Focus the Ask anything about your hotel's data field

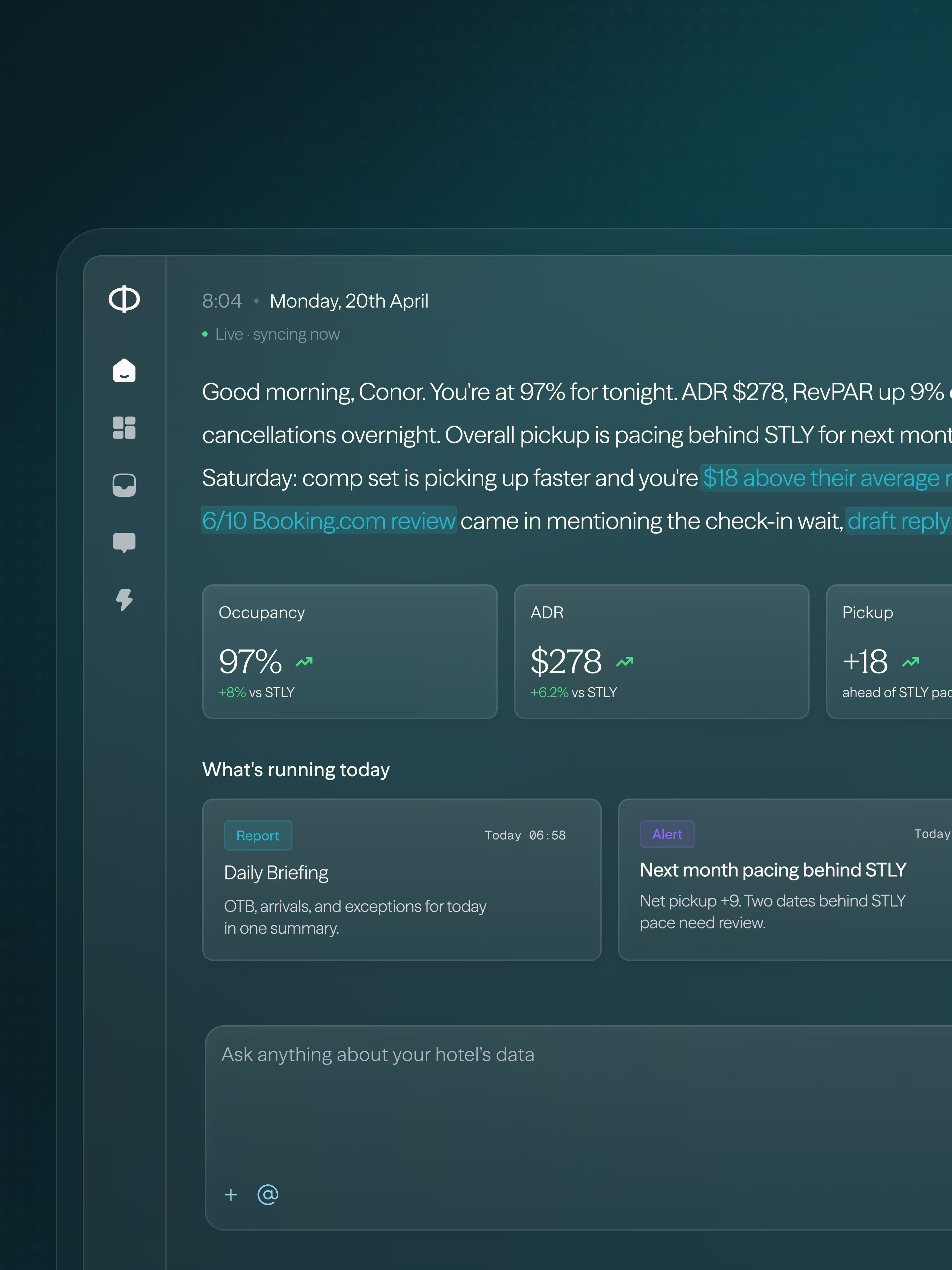point(578,1127)
